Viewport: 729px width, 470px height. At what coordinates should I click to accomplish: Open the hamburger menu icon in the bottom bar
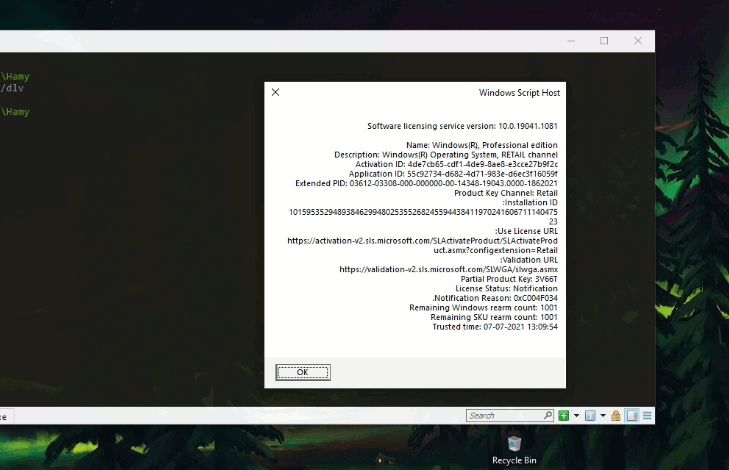point(647,415)
